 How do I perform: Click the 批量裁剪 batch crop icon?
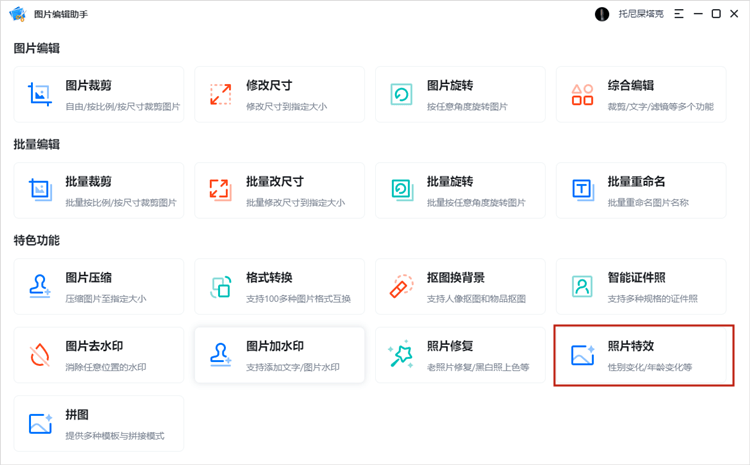click(40, 190)
